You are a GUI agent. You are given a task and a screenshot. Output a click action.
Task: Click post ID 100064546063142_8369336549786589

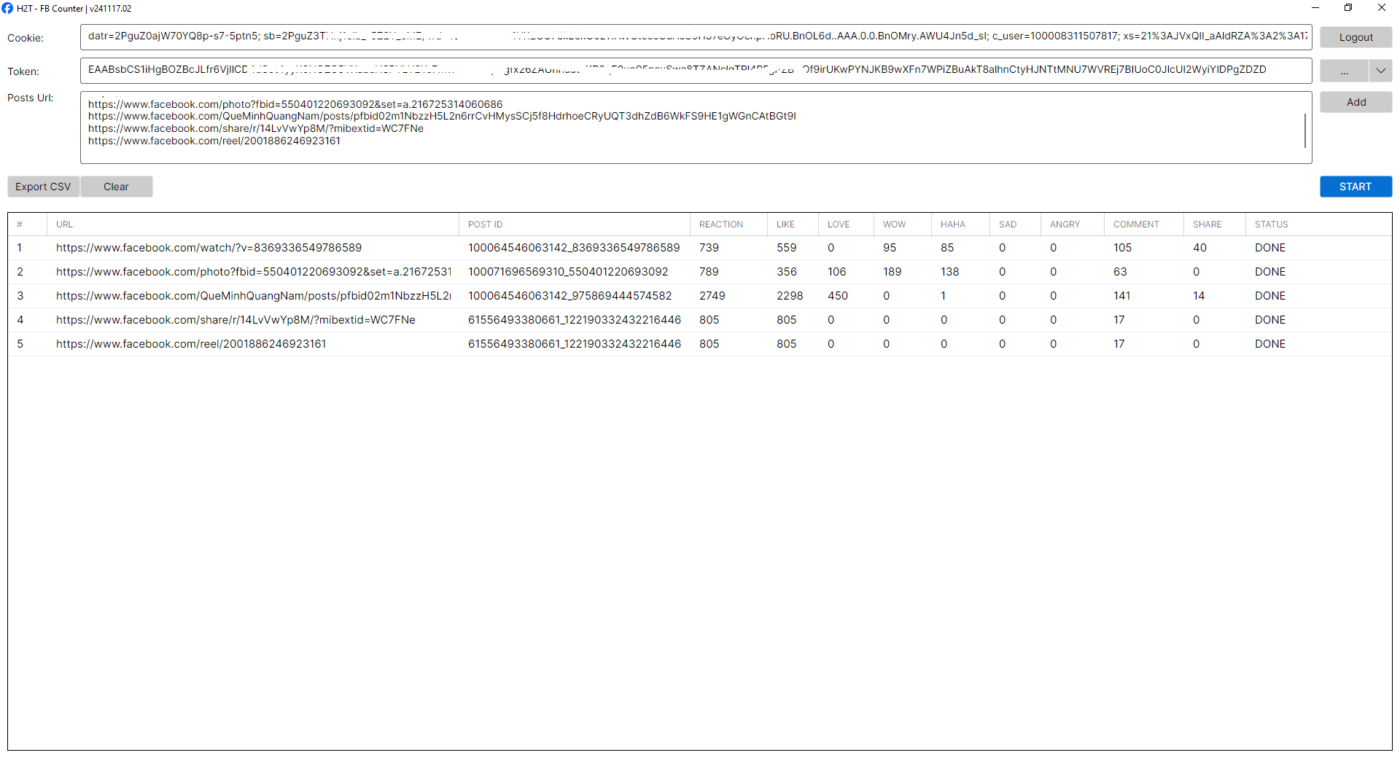click(x=574, y=248)
